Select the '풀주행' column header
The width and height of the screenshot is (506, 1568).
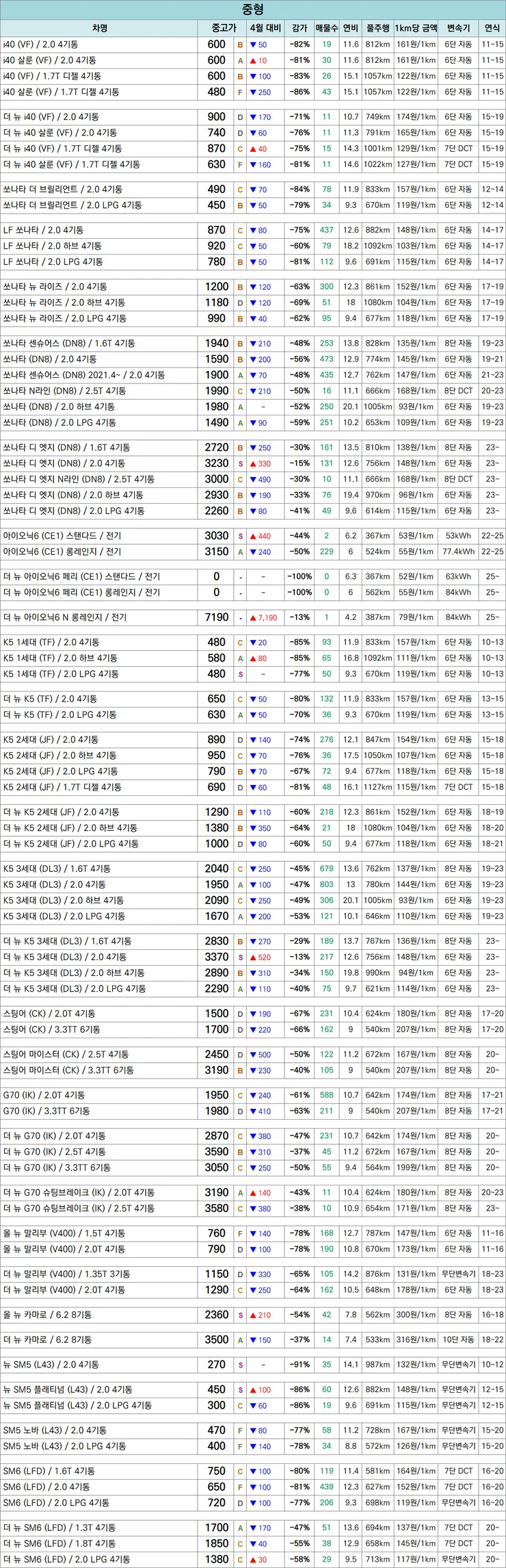point(377,28)
